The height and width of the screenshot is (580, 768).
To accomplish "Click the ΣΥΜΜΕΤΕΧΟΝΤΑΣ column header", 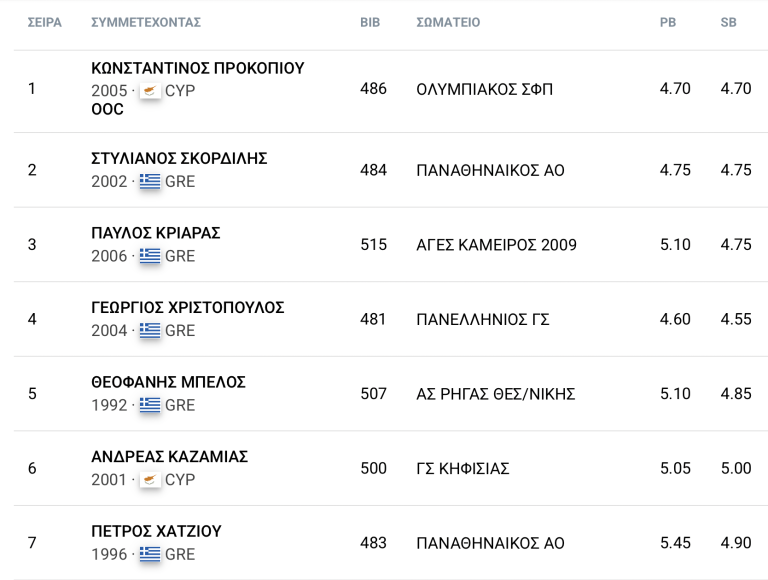I will 146,22.
